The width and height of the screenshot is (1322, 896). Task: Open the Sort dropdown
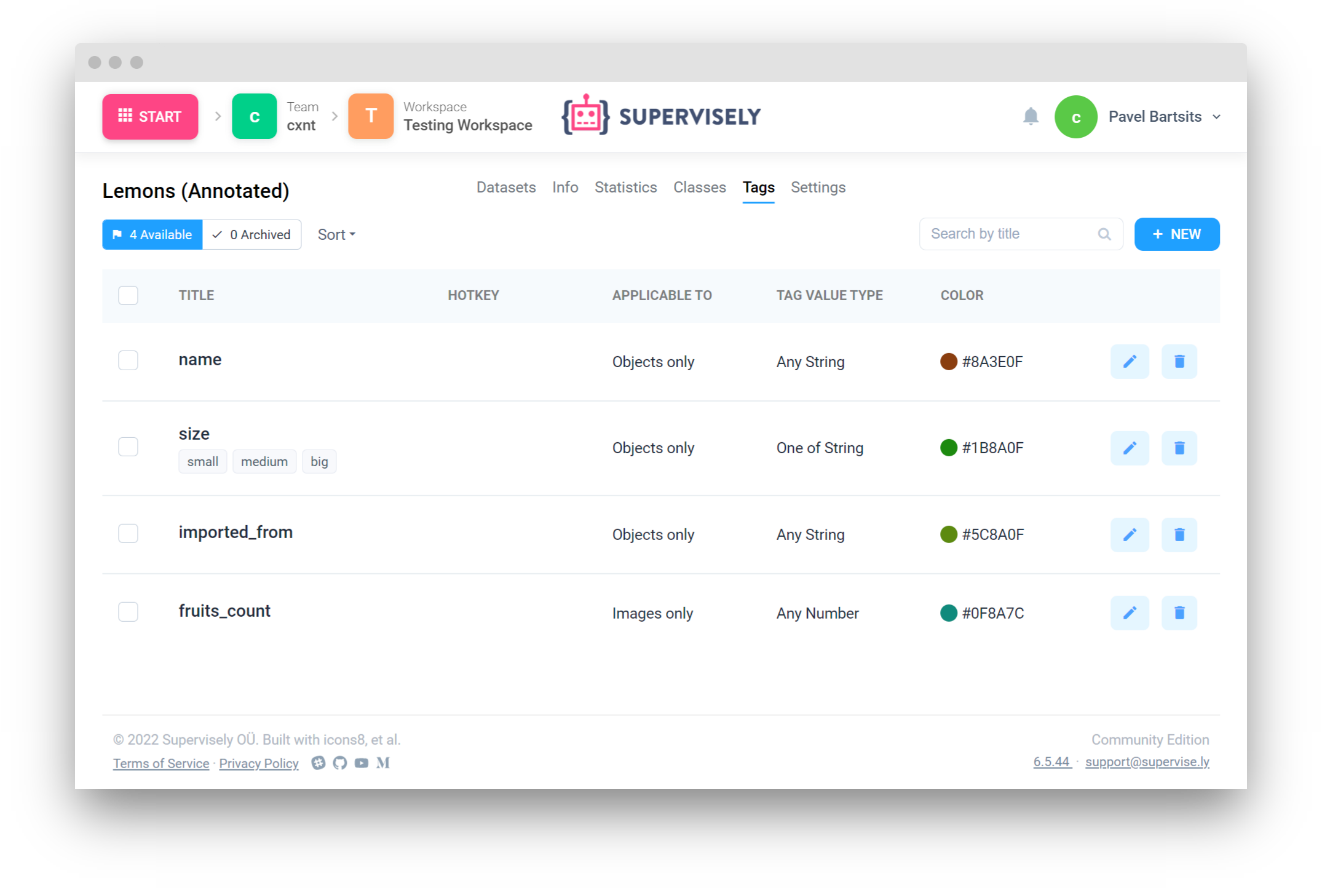pyautogui.click(x=336, y=235)
